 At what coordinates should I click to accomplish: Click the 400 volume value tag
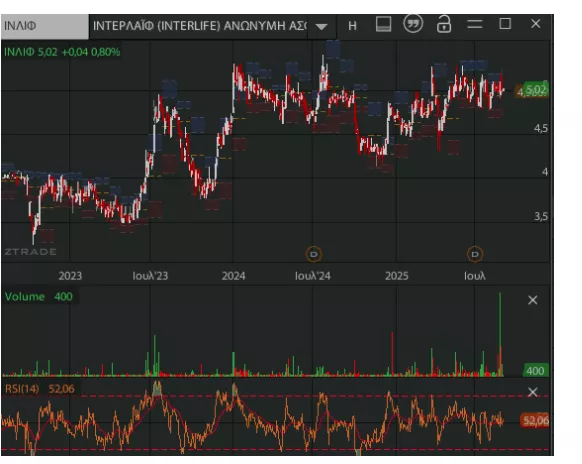[x=535, y=371]
